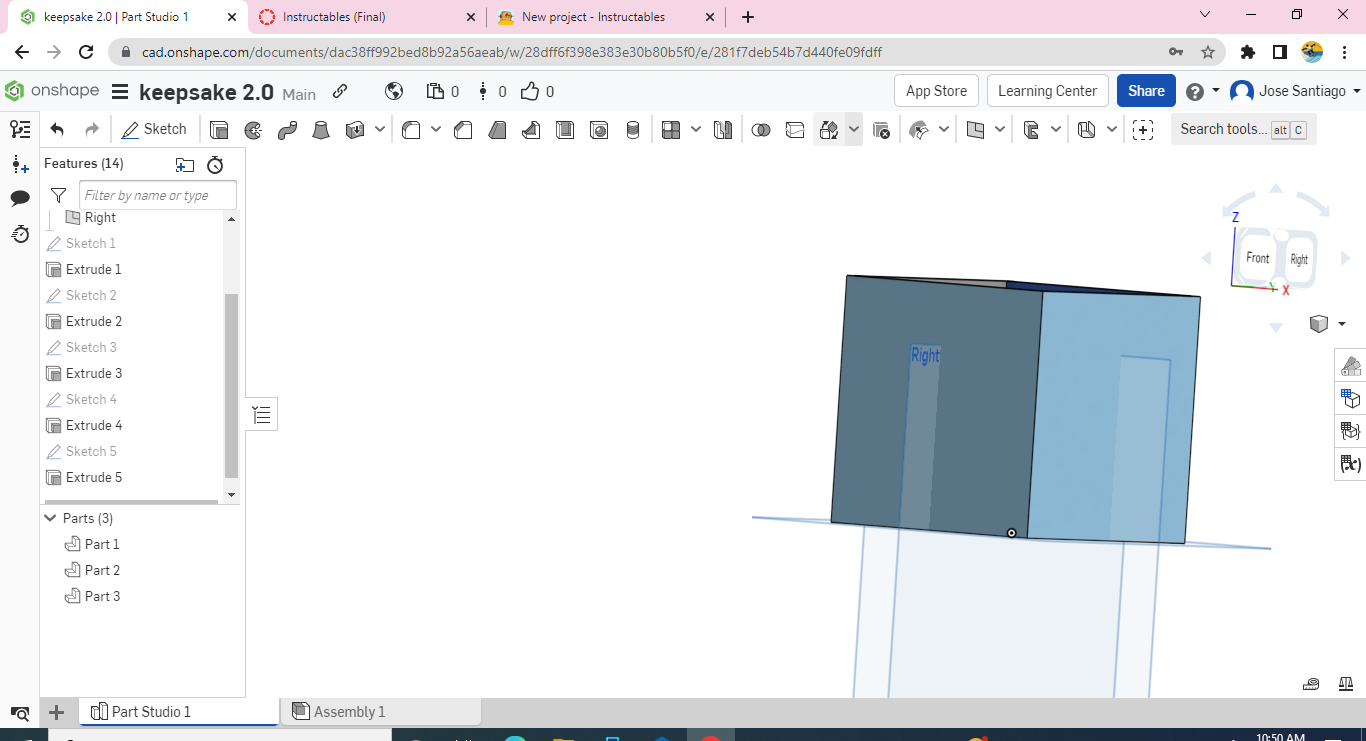Select the Revolve tool
1366x741 pixels.
tap(253, 130)
